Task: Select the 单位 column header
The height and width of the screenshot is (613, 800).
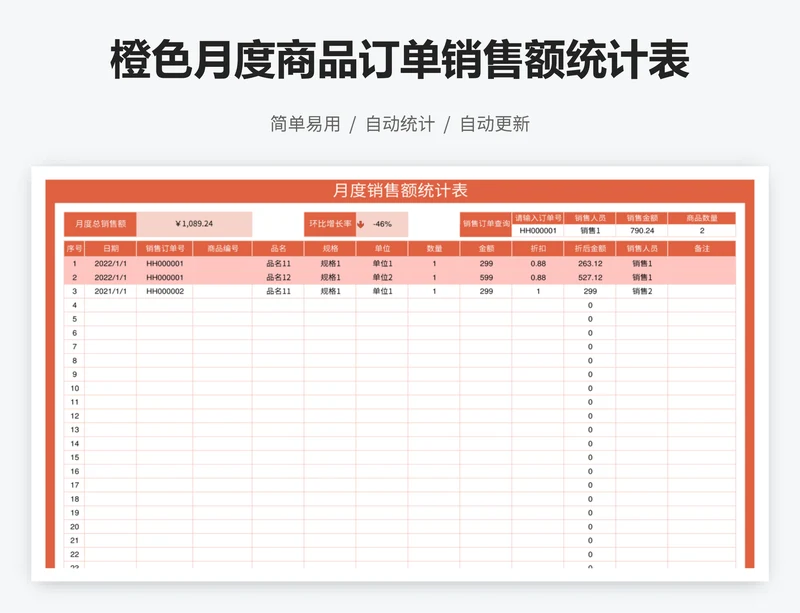Action: 382,249
